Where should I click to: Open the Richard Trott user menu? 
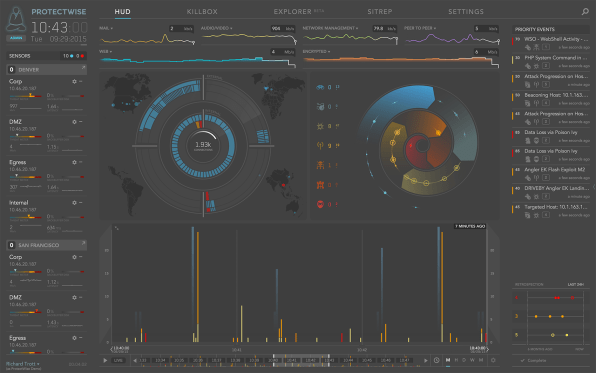click(x=23, y=364)
